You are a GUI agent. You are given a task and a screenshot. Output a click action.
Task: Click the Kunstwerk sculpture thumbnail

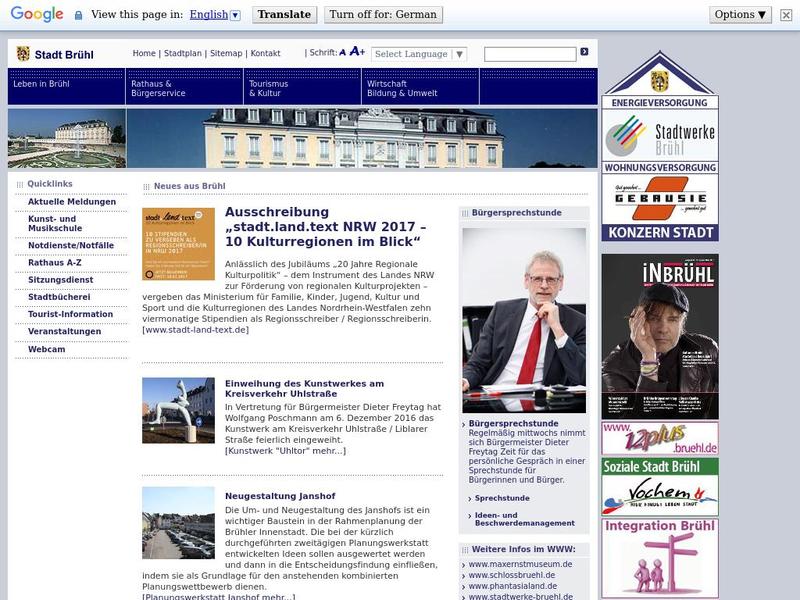(178, 410)
